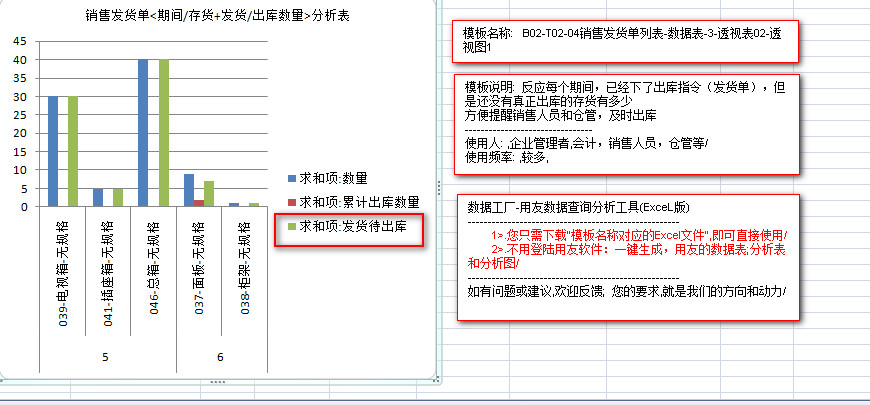Click the chart's right edge resize handle
The width and height of the screenshot is (870, 405).
pyautogui.click(x=436, y=187)
